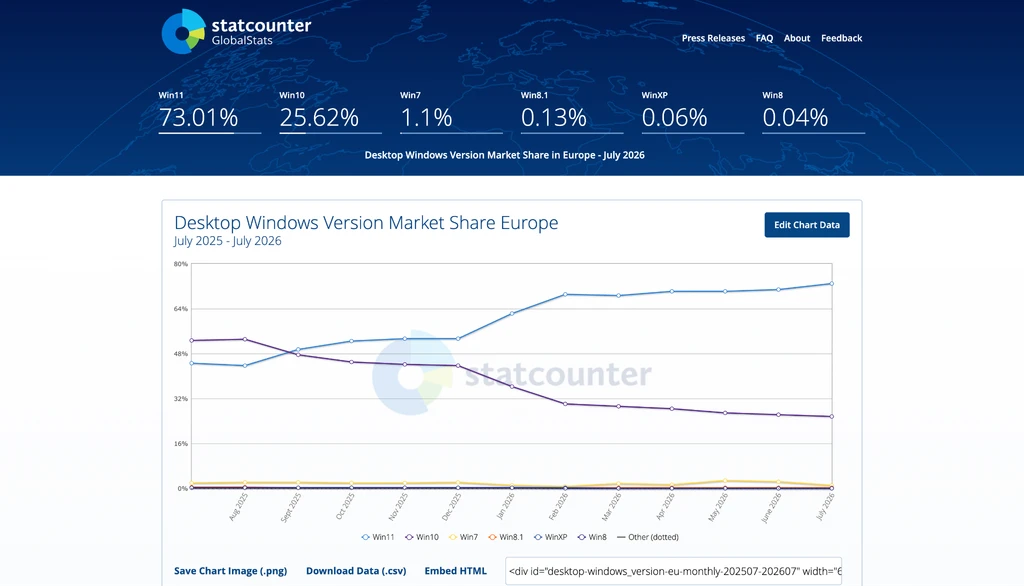This screenshot has height=586, width=1024.
Task: Open the FAQ page link
Action: click(x=764, y=38)
